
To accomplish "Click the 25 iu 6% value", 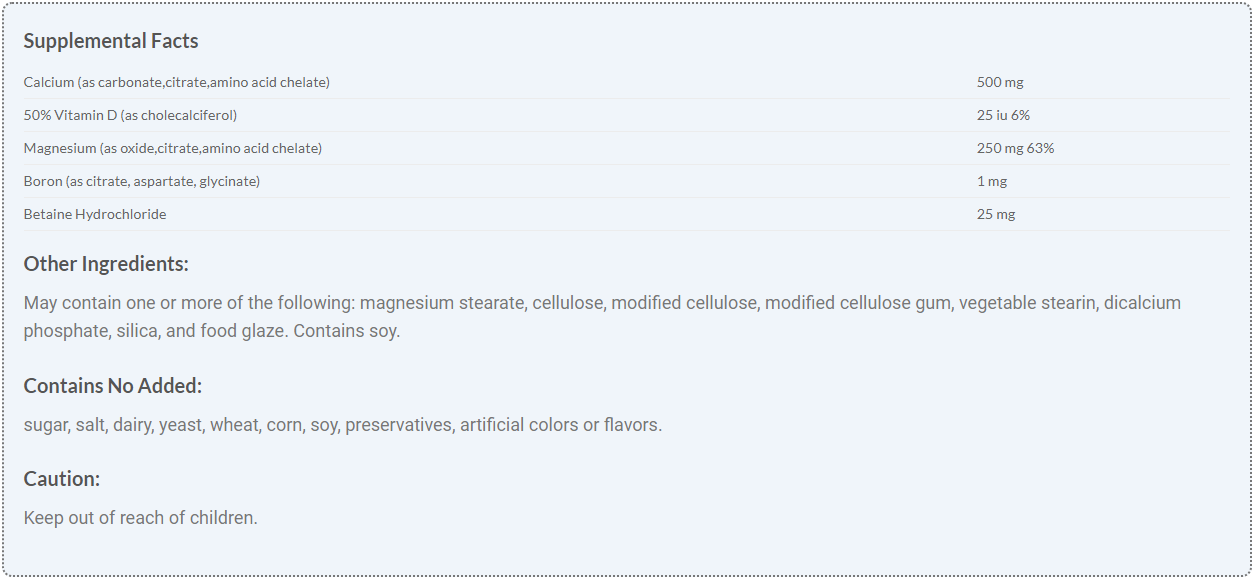I will 1003,115.
